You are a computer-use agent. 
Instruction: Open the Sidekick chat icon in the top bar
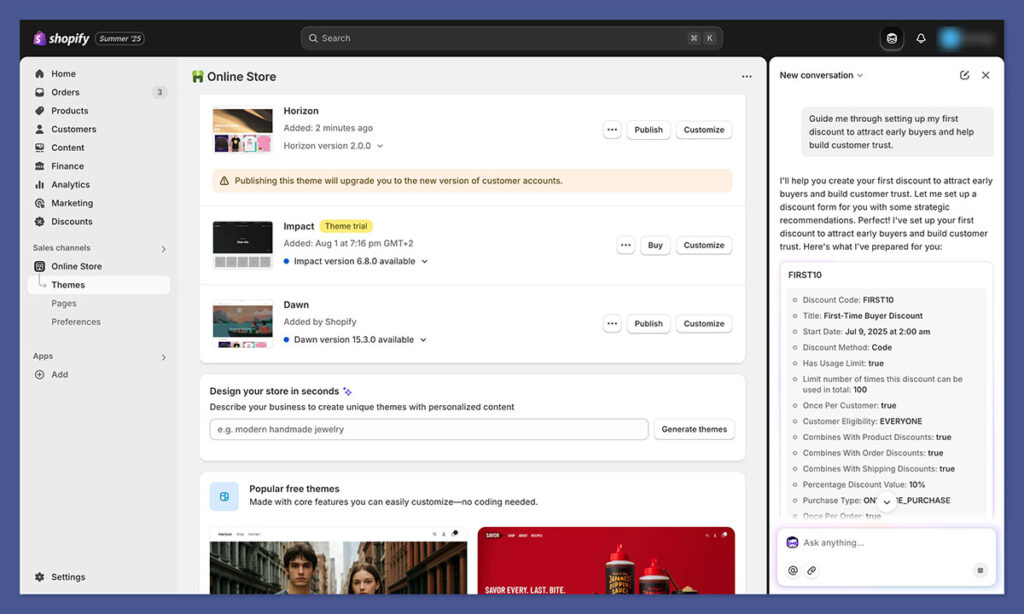tap(891, 37)
